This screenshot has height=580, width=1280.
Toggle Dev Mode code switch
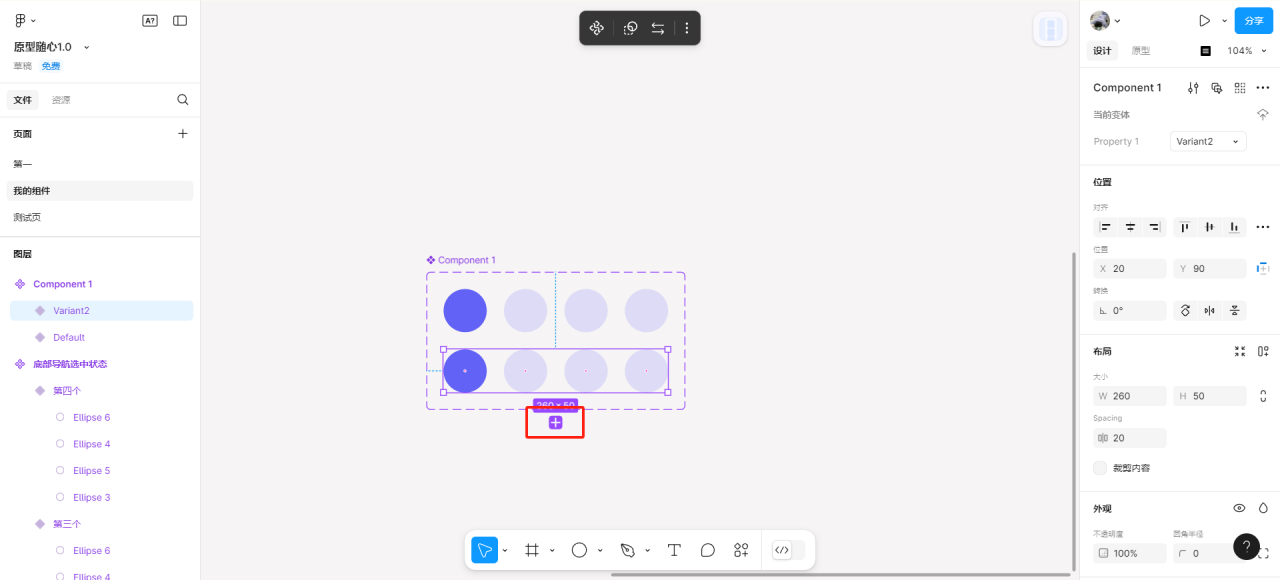(788, 550)
